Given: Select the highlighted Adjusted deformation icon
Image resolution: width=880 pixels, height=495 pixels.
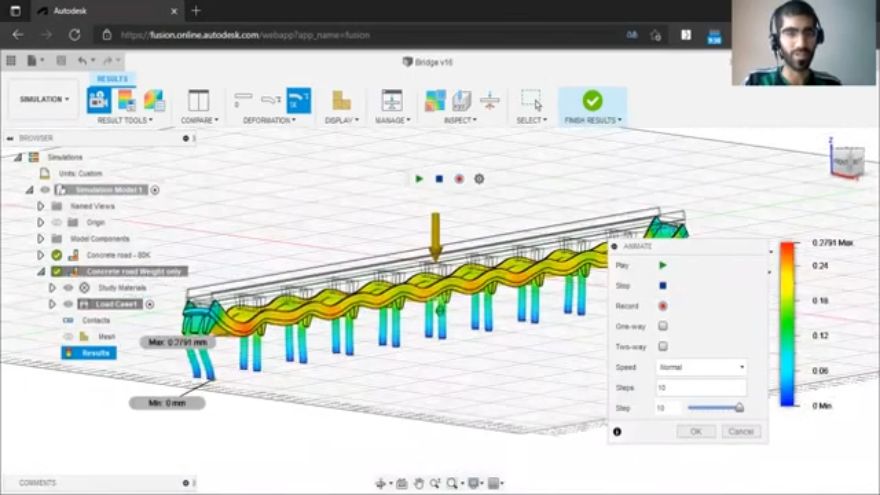Looking at the screenshot, I should (299, 100).
